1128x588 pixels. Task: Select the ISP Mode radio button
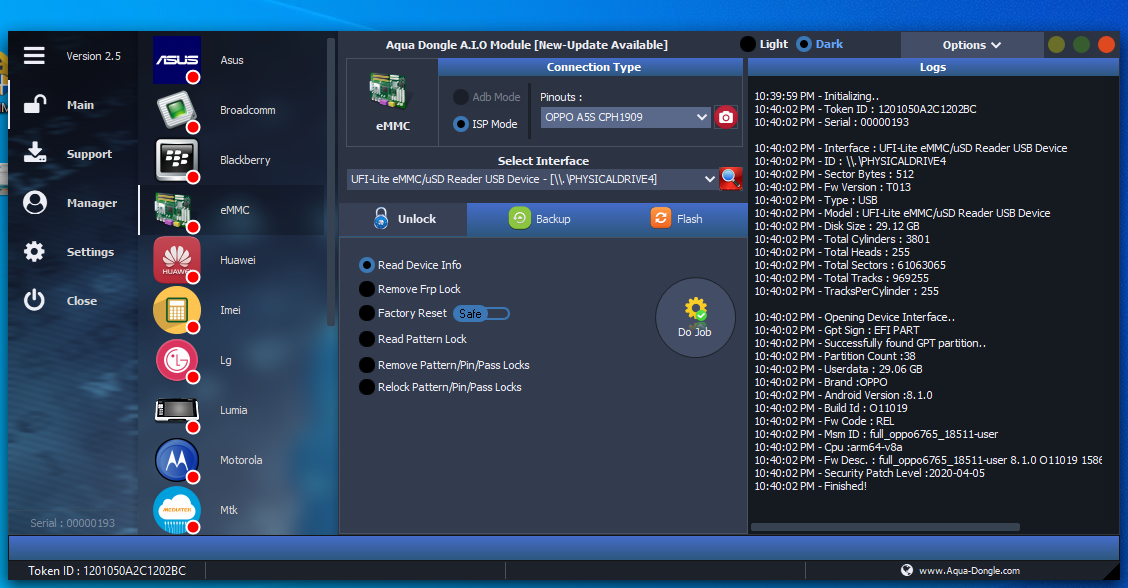(460, 124)
